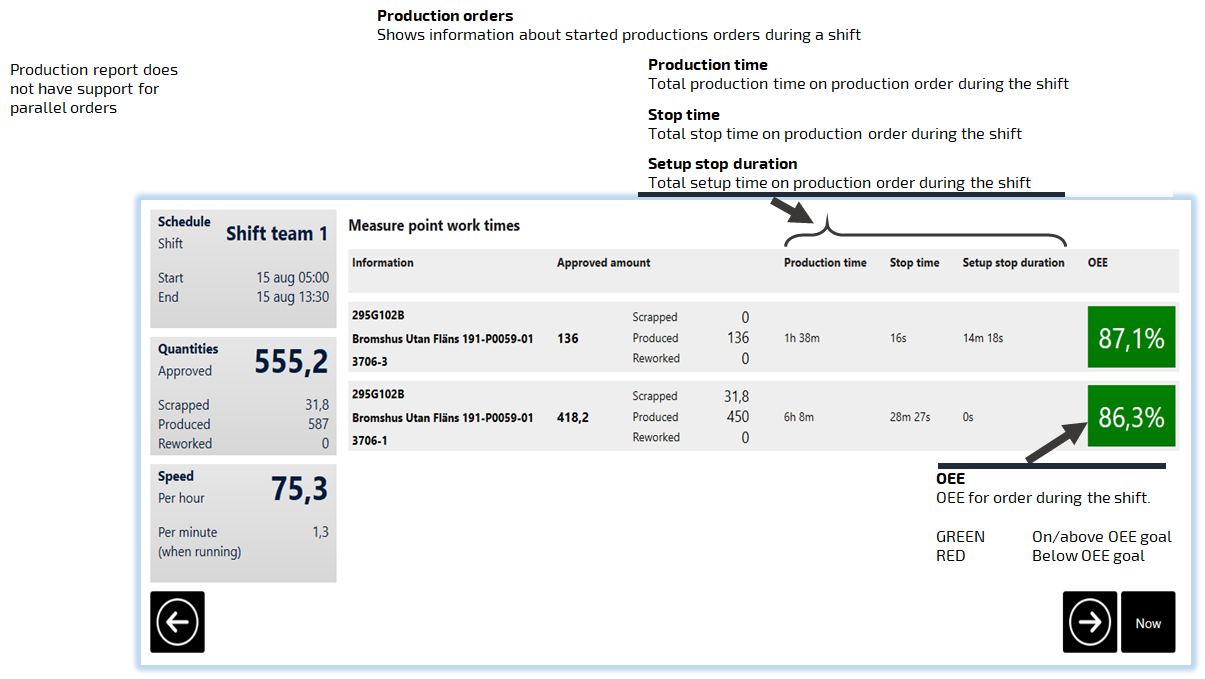Click the Production time column header
Screen dimensions: 1205x679
(824, 263)
